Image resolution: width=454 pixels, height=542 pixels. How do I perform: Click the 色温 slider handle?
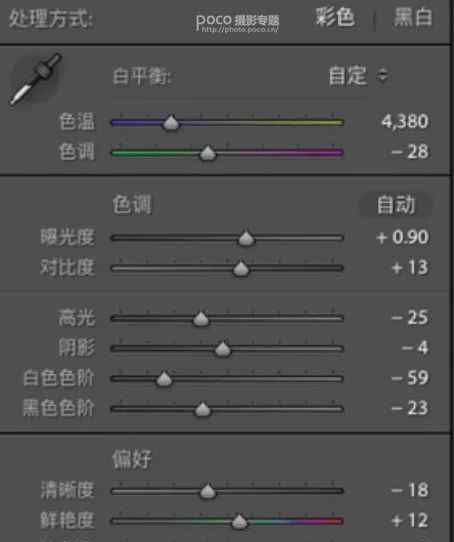[x=171, y=123]
